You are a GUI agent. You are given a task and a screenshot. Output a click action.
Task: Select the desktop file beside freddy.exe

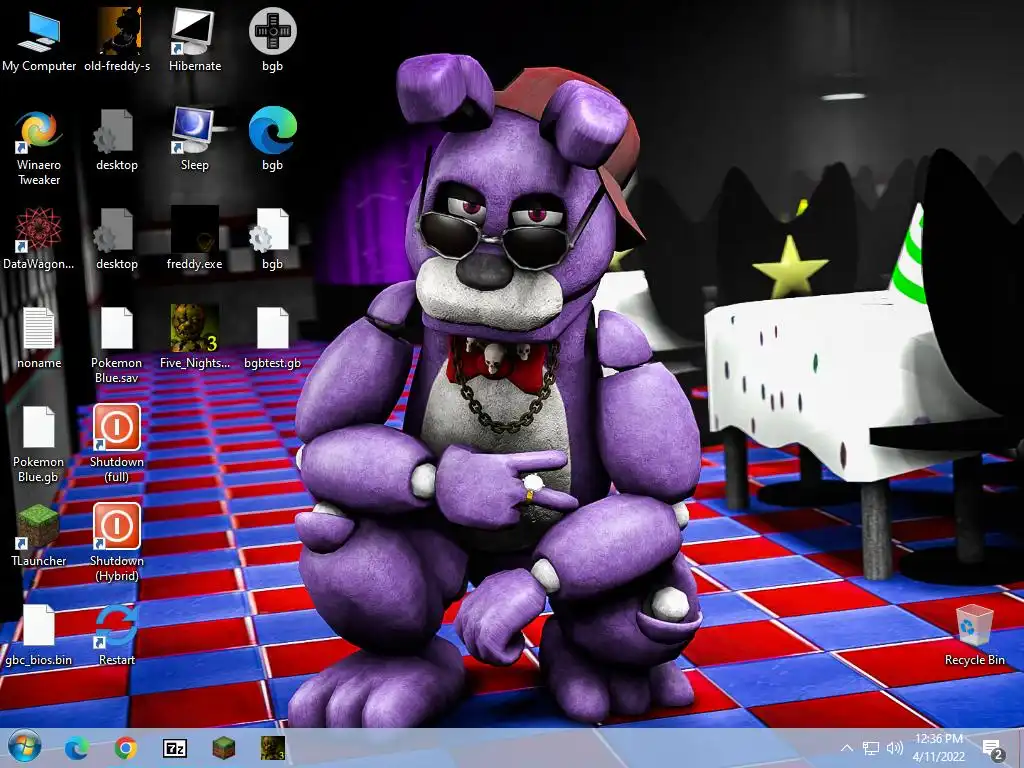117,239
